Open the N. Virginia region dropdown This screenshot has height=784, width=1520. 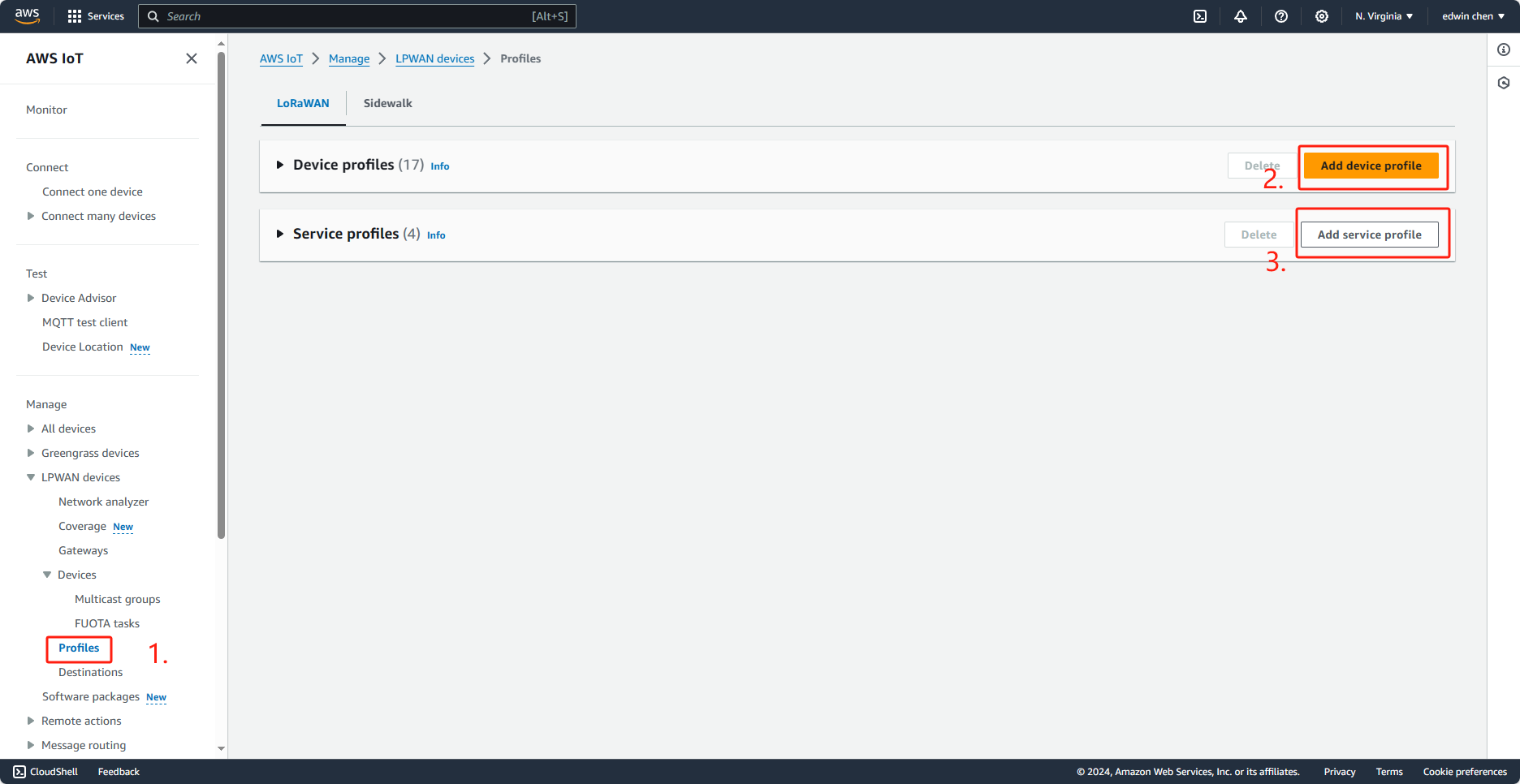click(x=1384, y=16)
